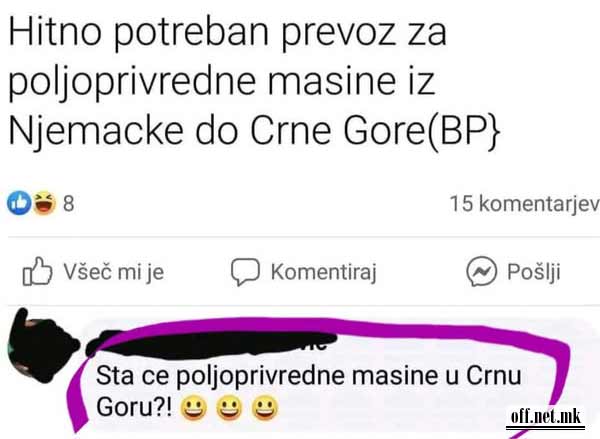The height and width of the screenshot is (439, 600).
Task: Open the redacted commenter name
Action: [x=211, y=343]
